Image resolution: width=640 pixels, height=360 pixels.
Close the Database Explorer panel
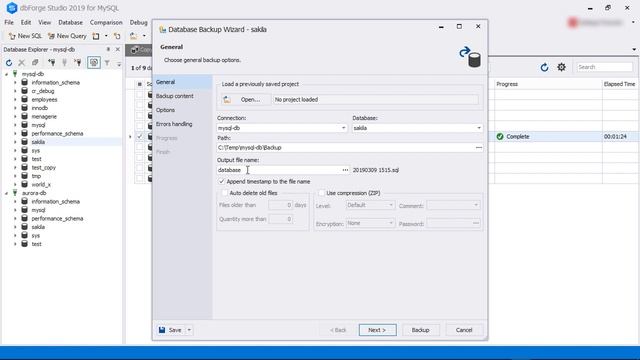coord(118,49)
